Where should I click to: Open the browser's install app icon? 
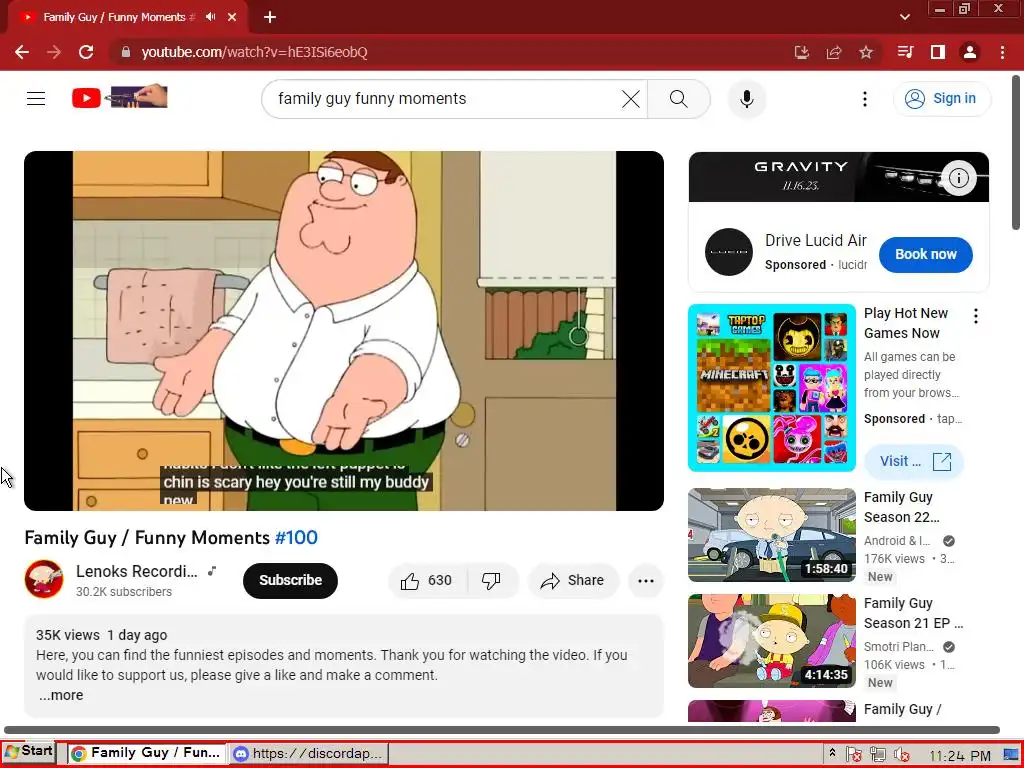click(802, 52)
